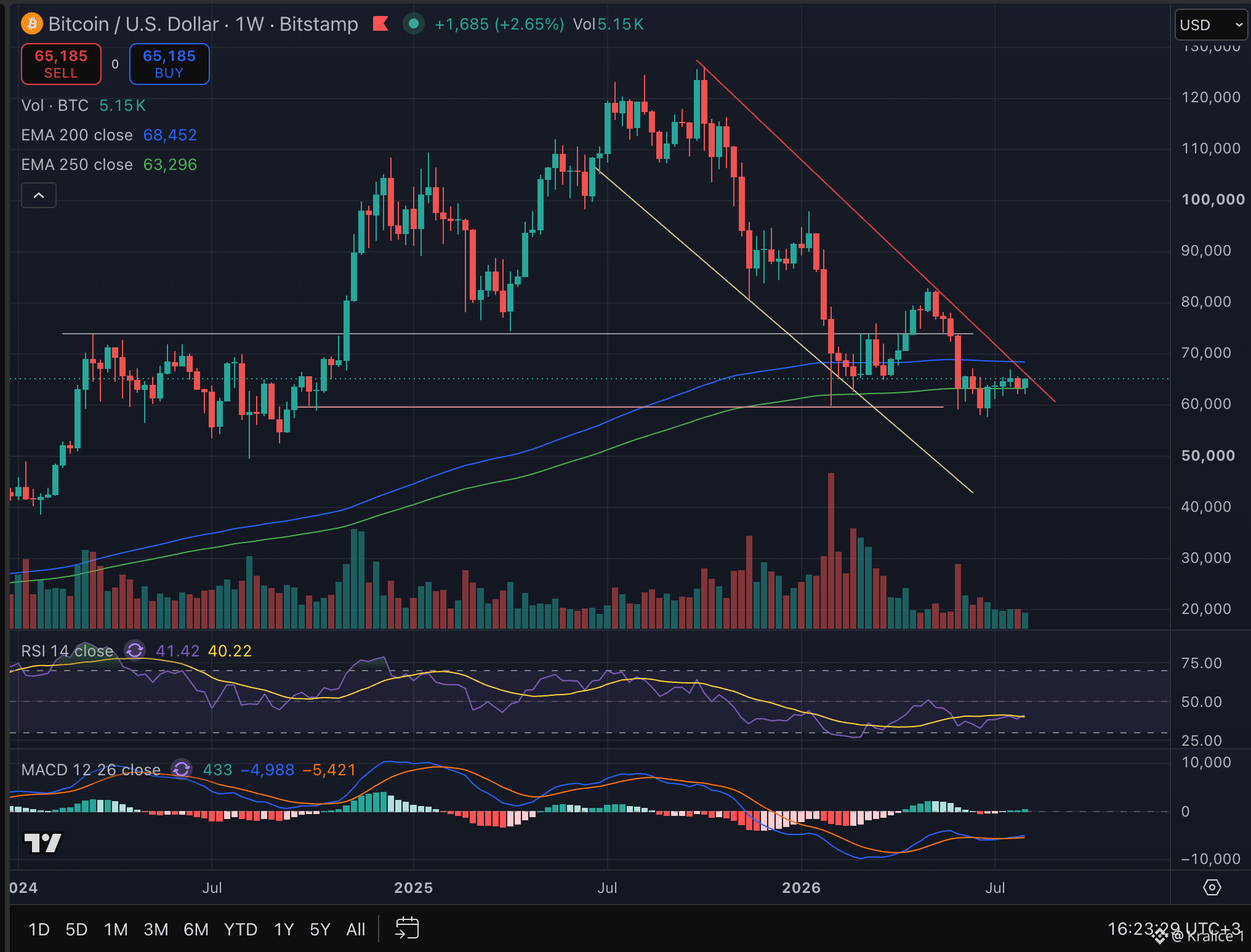Viewport: 1251px width, 952px height.
Task: Open chart settings gear on time axis
Action: (x=1212, y=887)
